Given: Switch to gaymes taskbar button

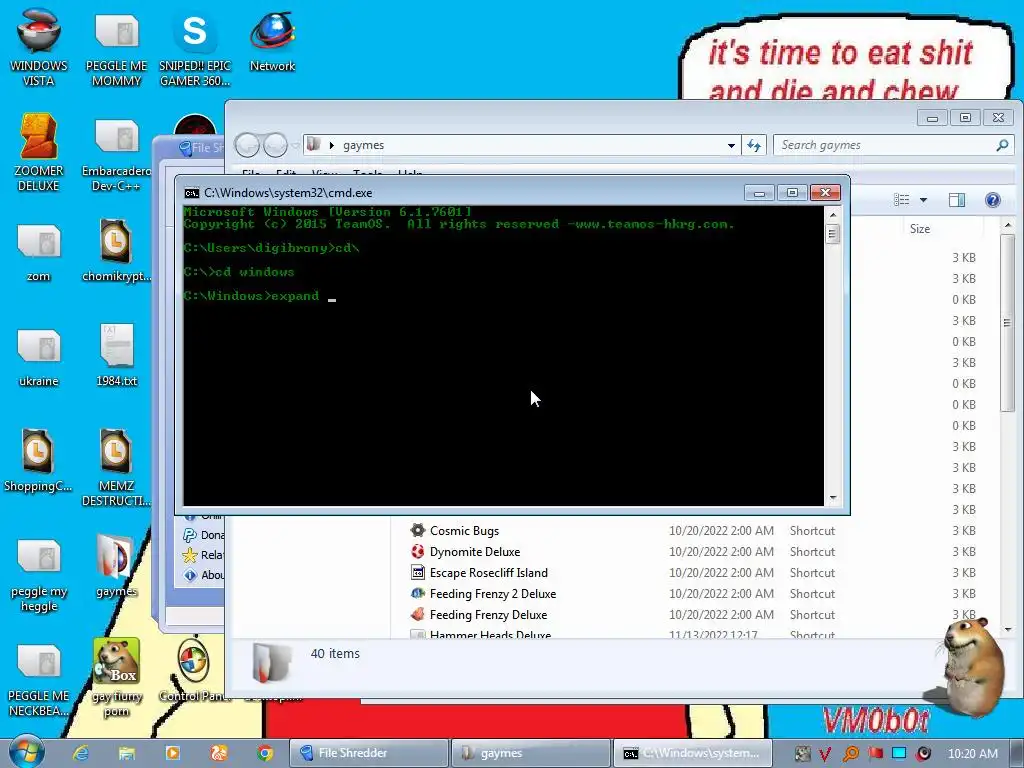Looking at the screenshot, I should coord(530,753).
